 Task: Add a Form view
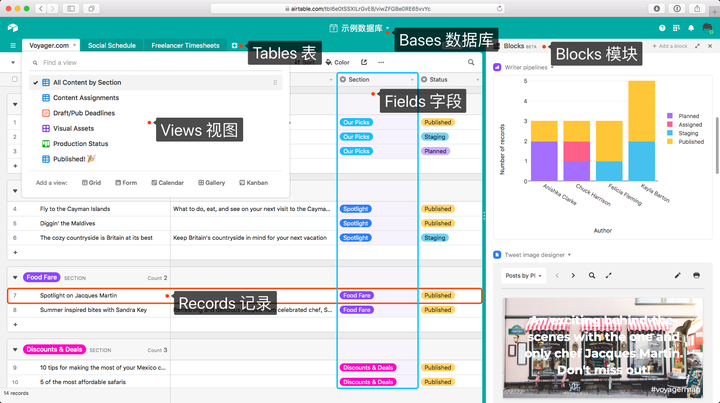coord(126,183)
